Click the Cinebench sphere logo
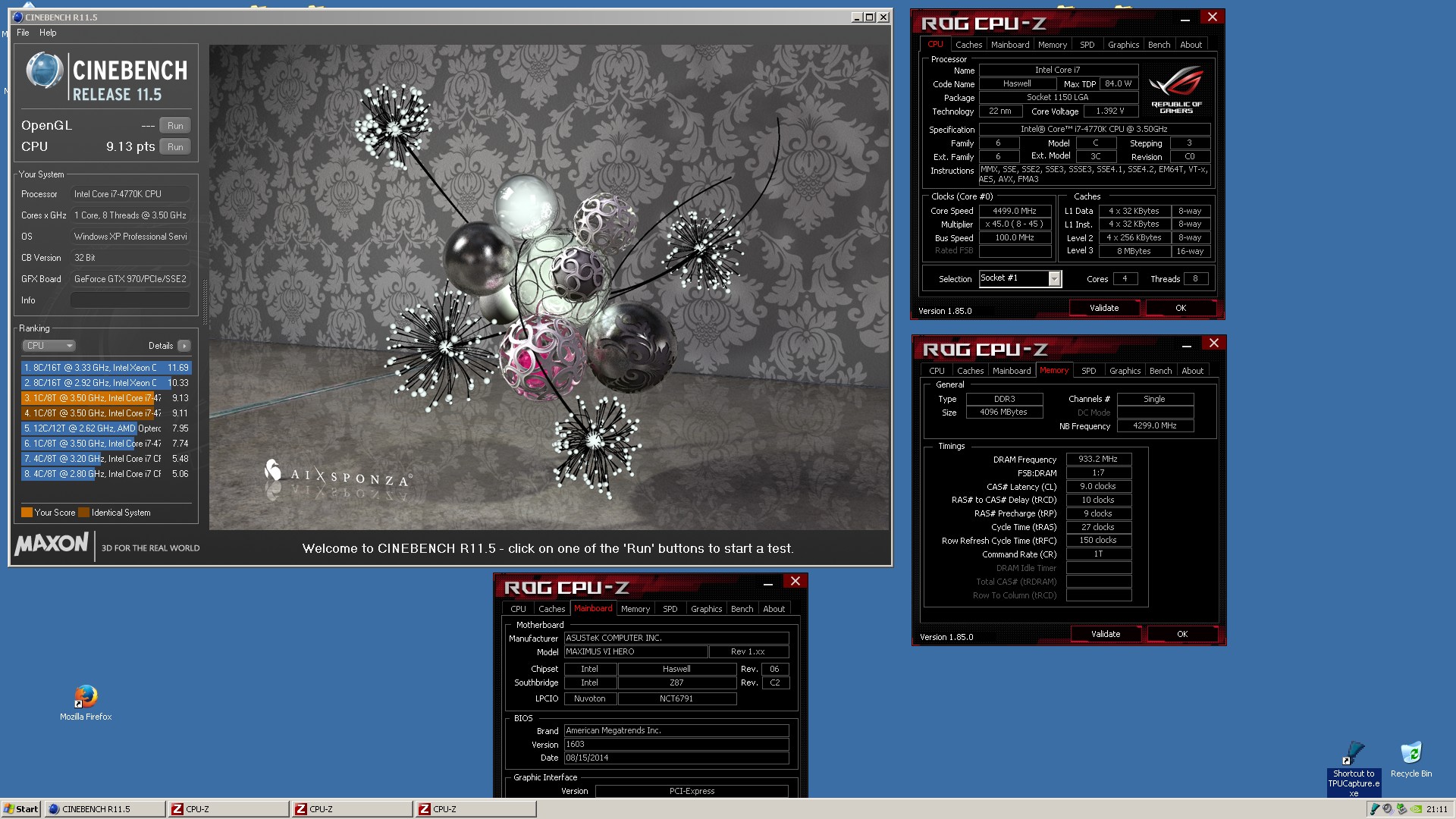The width and height of the screenshot is (1456, 819). coord(45,71)
